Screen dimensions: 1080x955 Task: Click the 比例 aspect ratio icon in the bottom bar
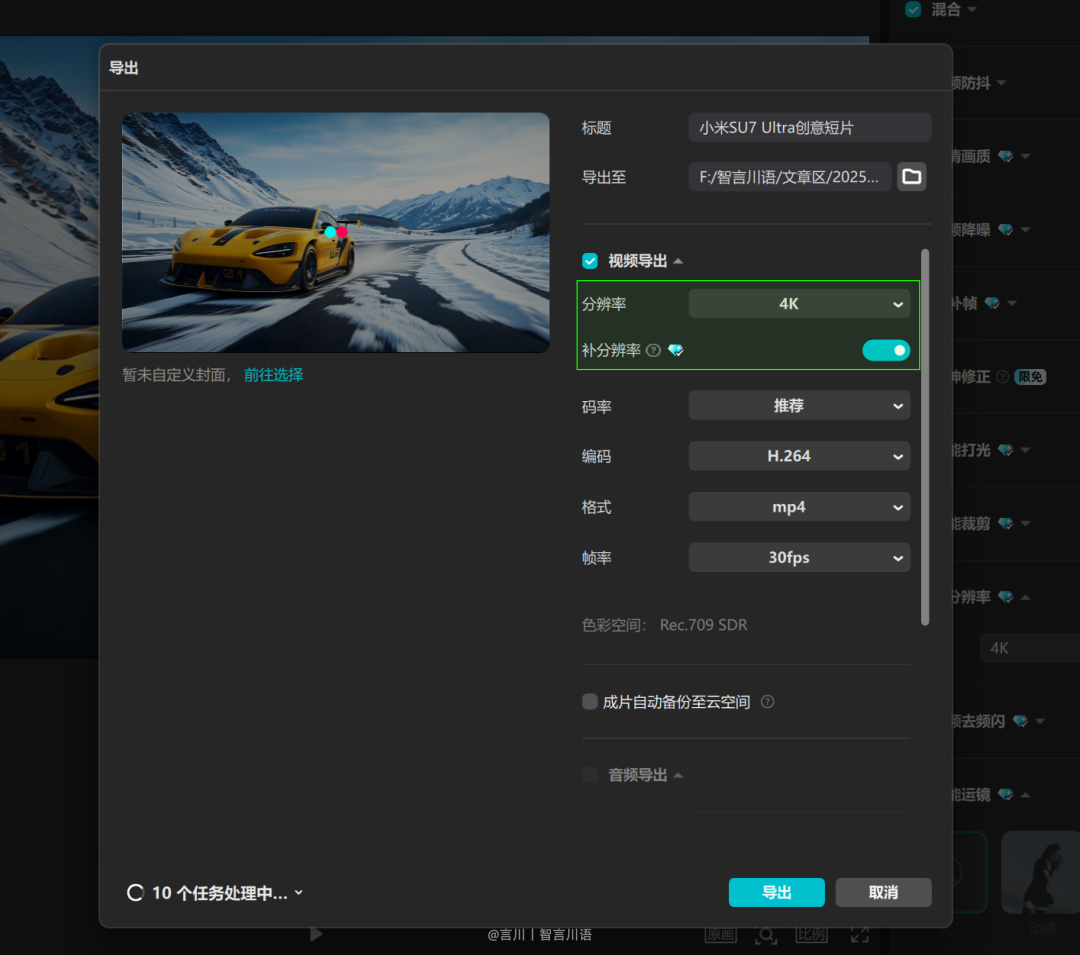click(811, 933)
